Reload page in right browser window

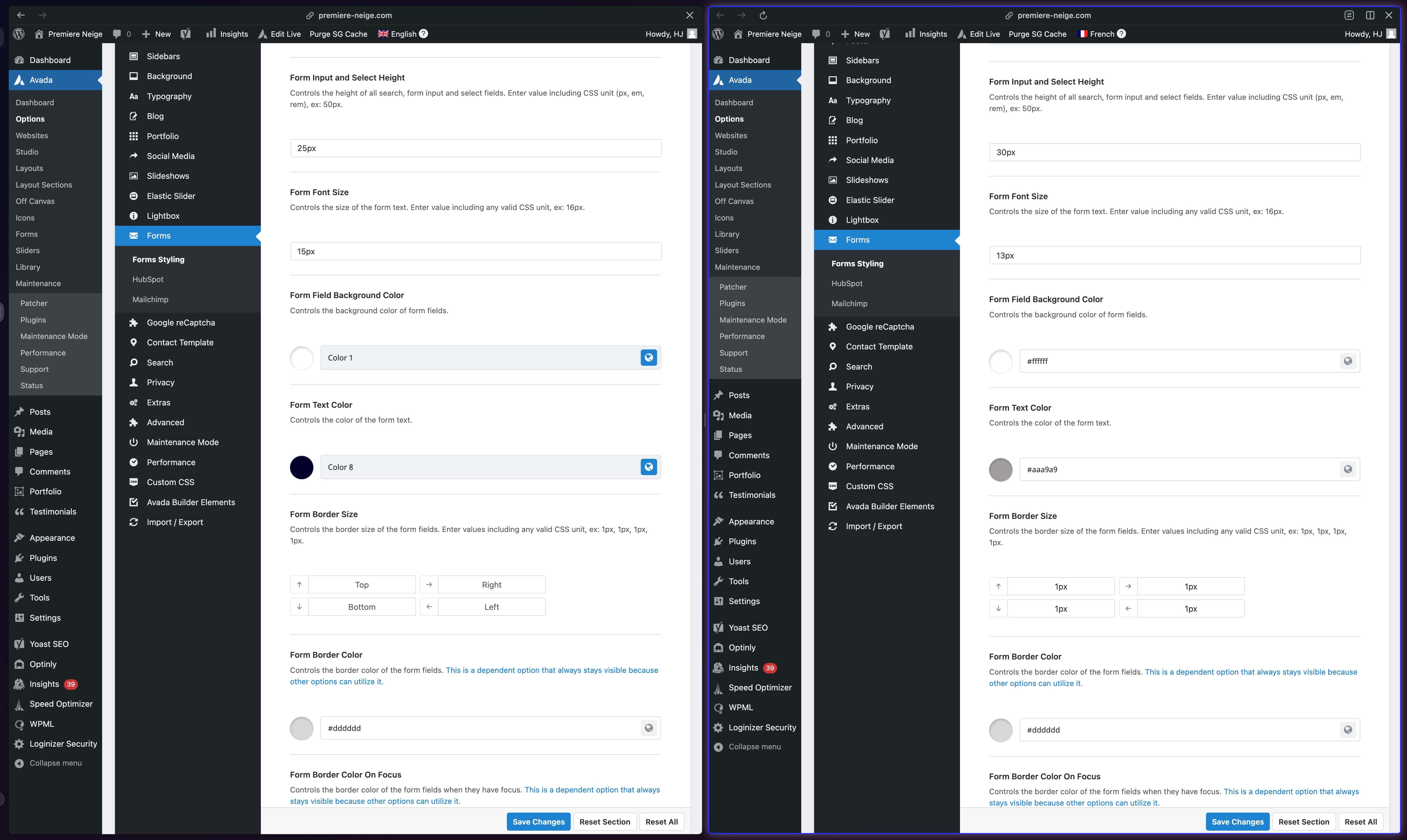763,15
